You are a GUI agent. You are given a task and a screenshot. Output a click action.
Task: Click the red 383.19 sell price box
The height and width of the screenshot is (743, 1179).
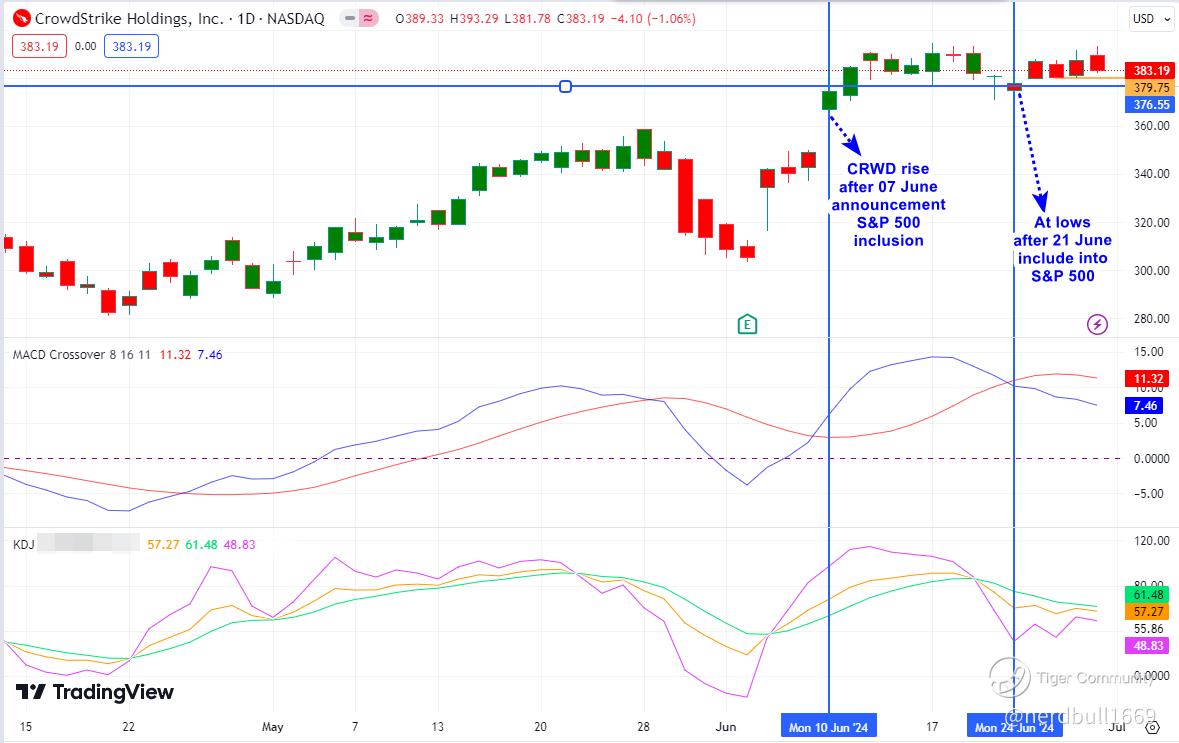pyautogui.click(x=39, y=47)
